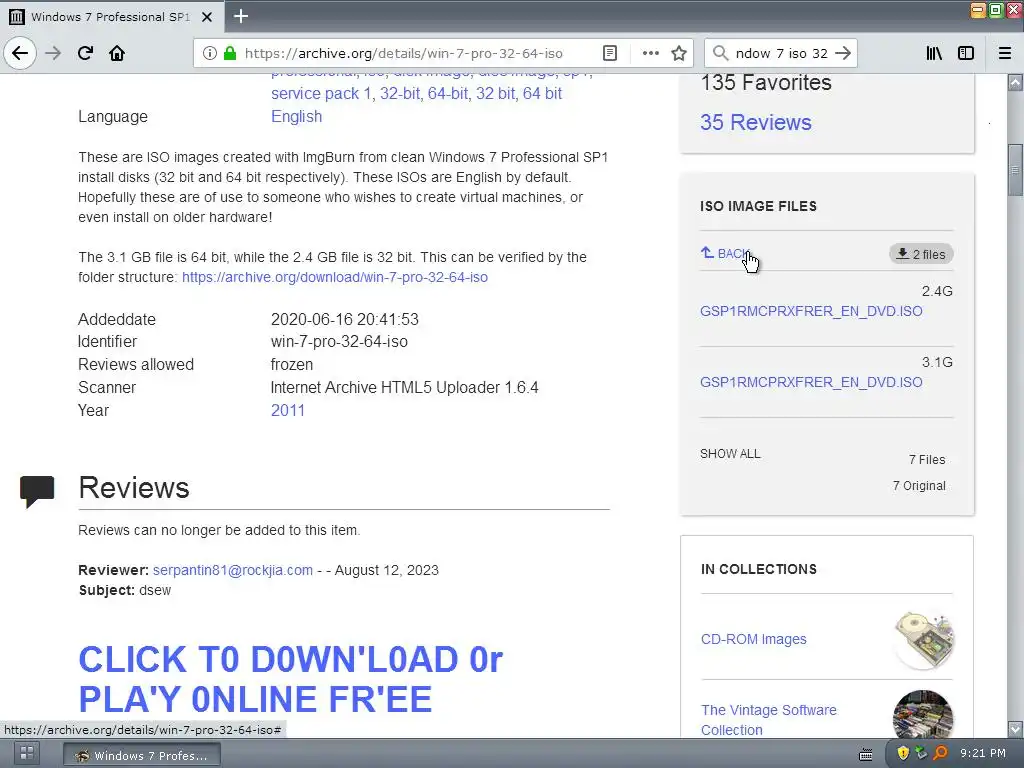Reload the current page

pyautogui.click(x=86, y=53)
